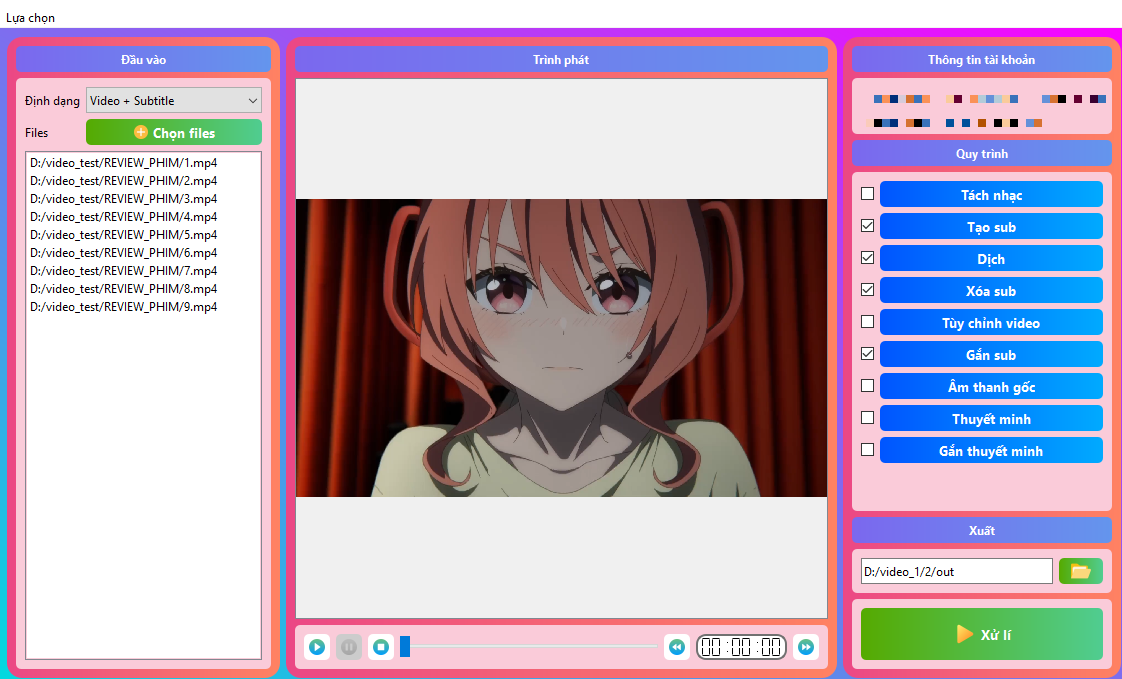Click the Thuyết minh step button
1122x679 pixels.
(x=990, y=419)
